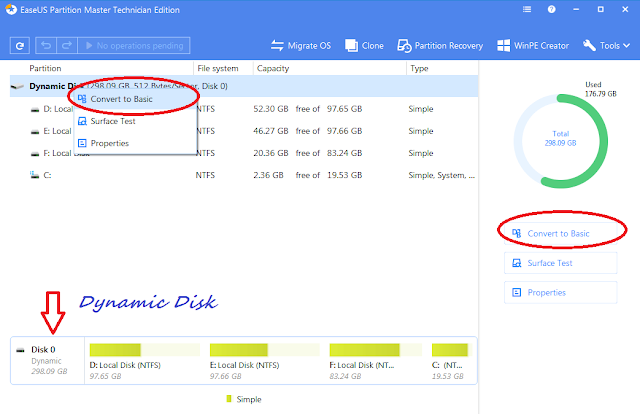Click the No operations pending button
640x414 pixels.
(x=134, y=45)
